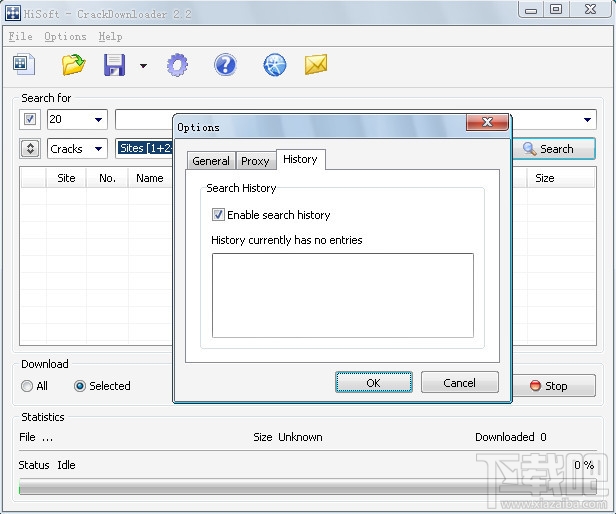
Task: Open the File menu
Action: (20, 37)
